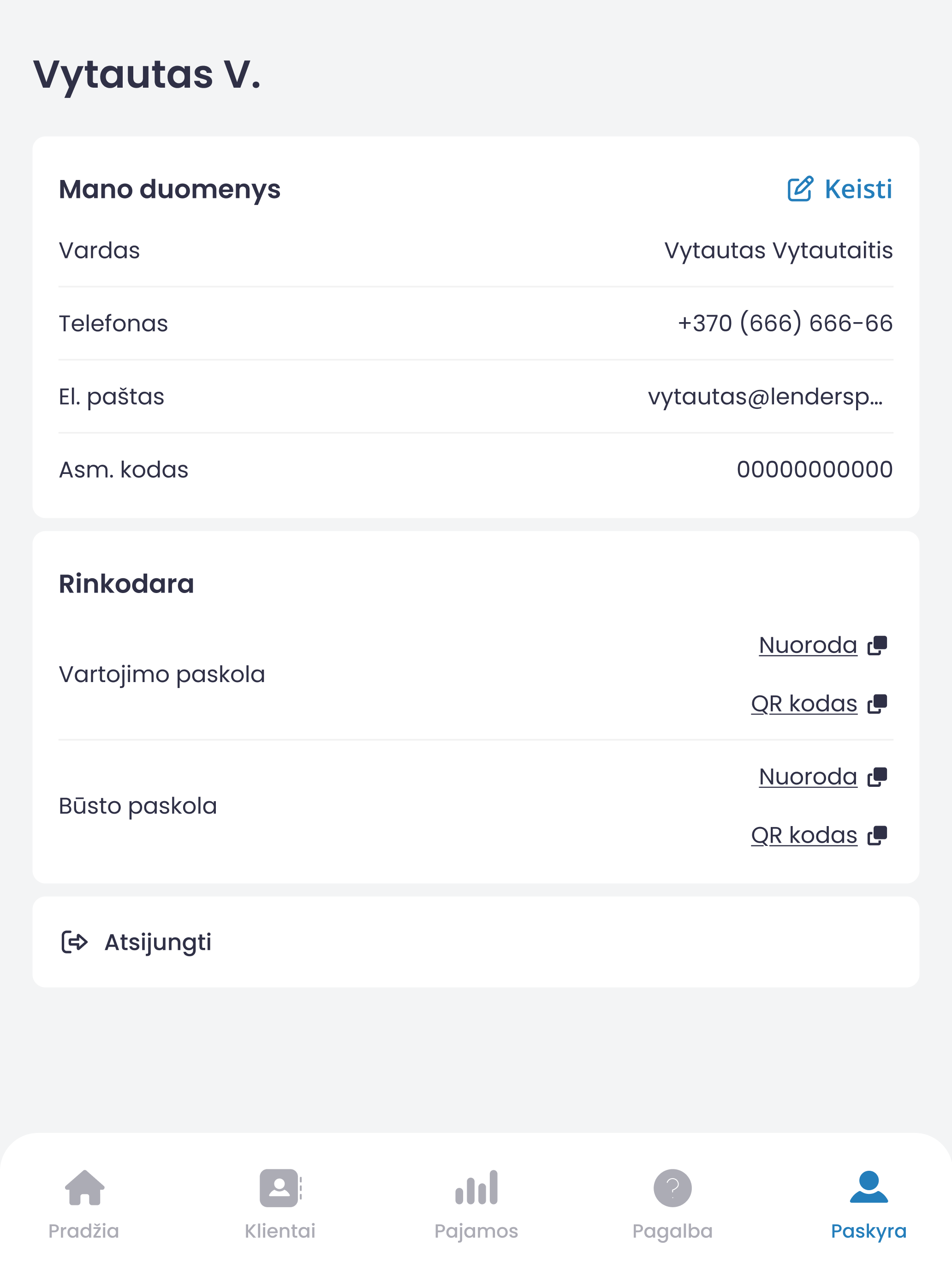Click the Atsijungti sign out text
Image resolution: width=952 pixels, height=1270 pixels.
click(158, 943)
